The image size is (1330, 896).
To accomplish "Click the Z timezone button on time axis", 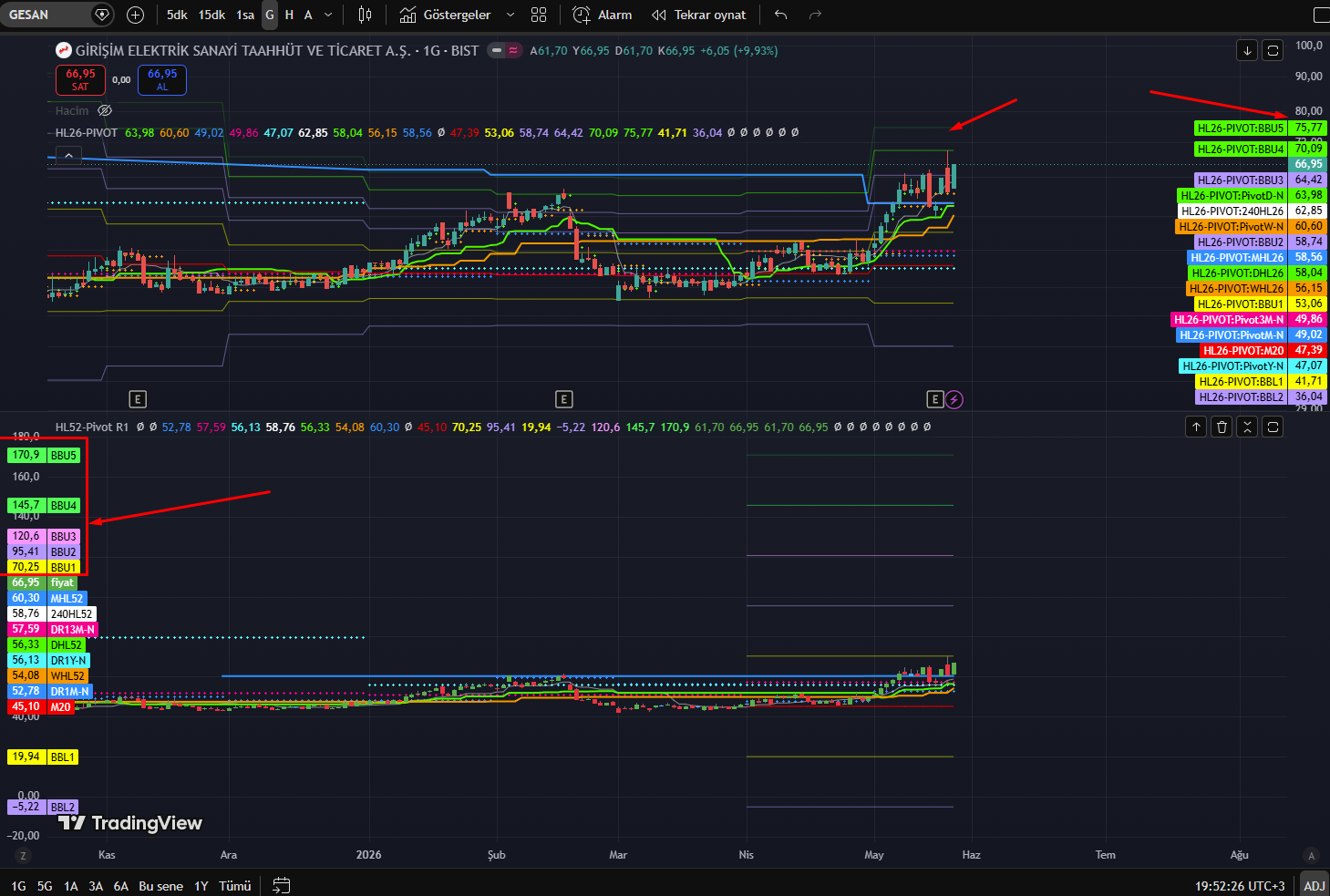I will coord(23,855).
